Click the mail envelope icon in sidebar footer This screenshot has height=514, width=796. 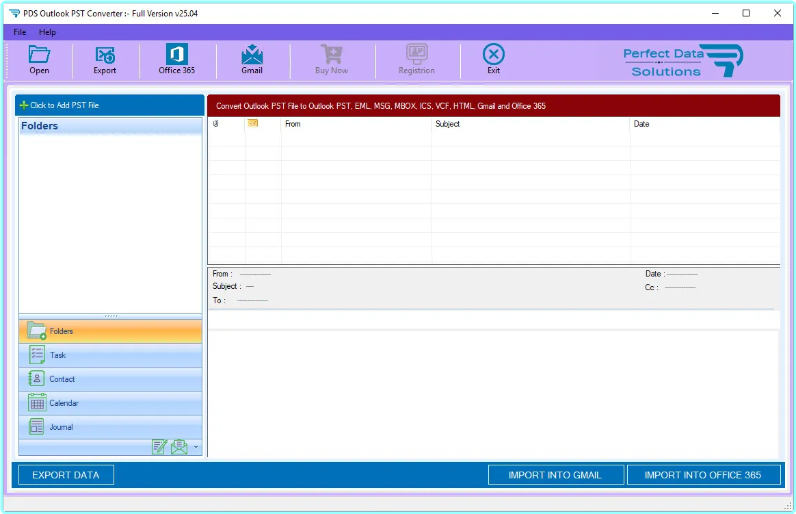(x=179, y=447)
